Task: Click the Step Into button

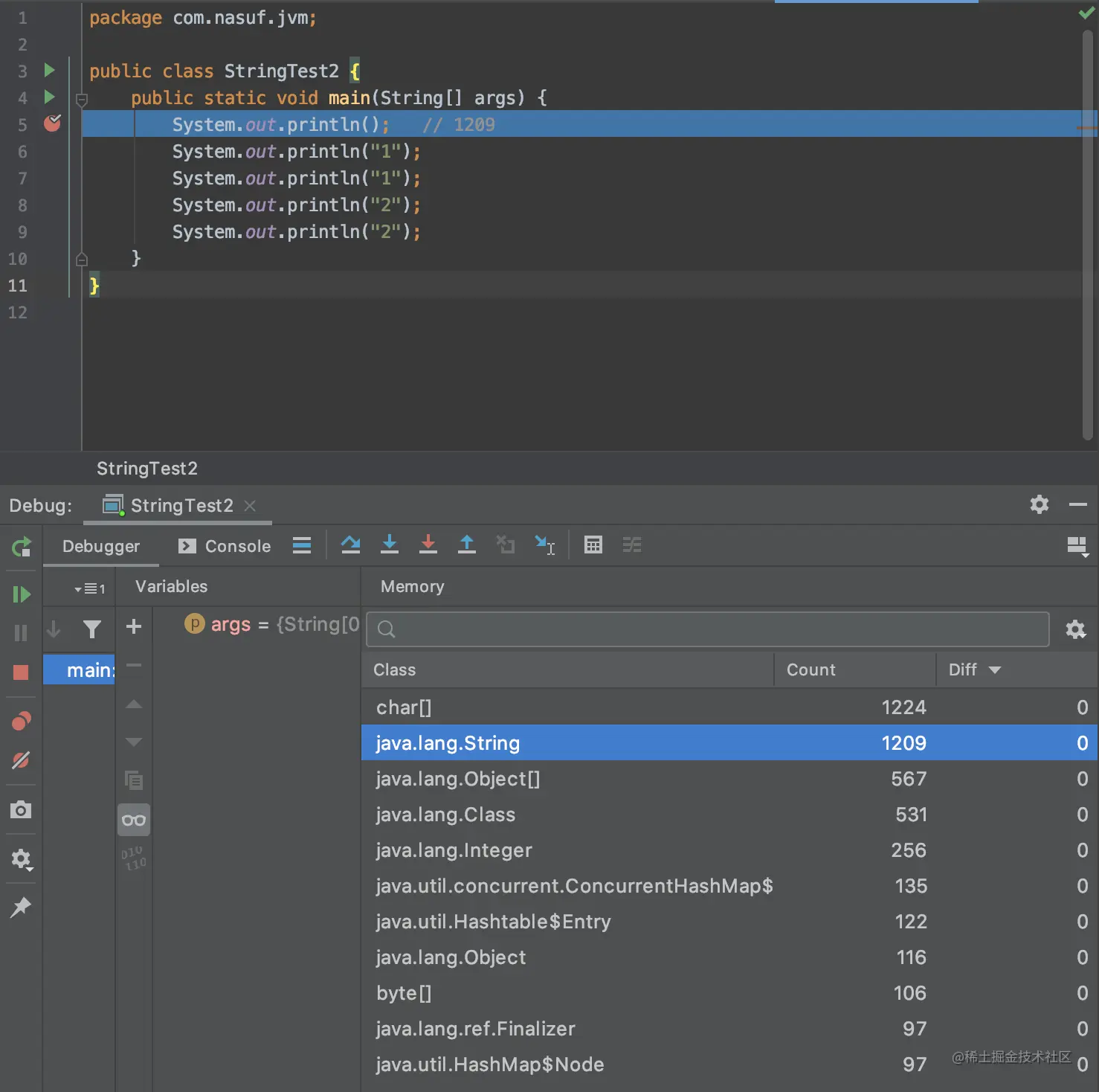Action: point(390,545)
